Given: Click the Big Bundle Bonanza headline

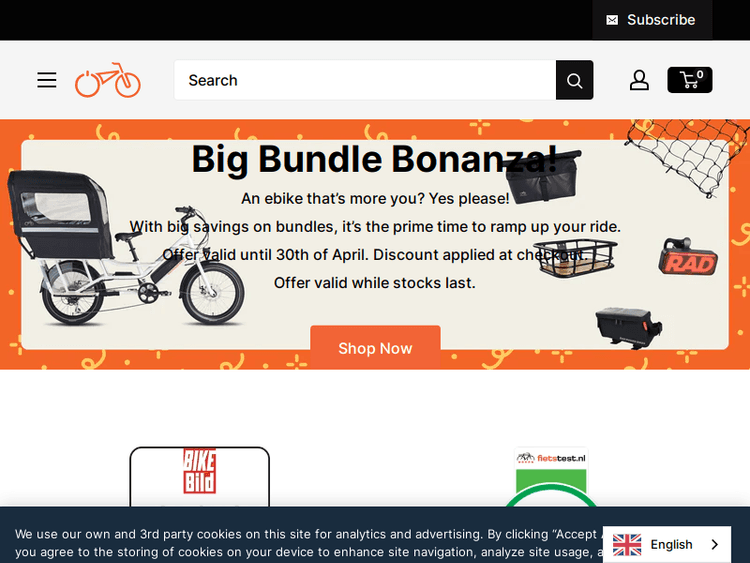Looking at the screenshot, I should [375, 159].
